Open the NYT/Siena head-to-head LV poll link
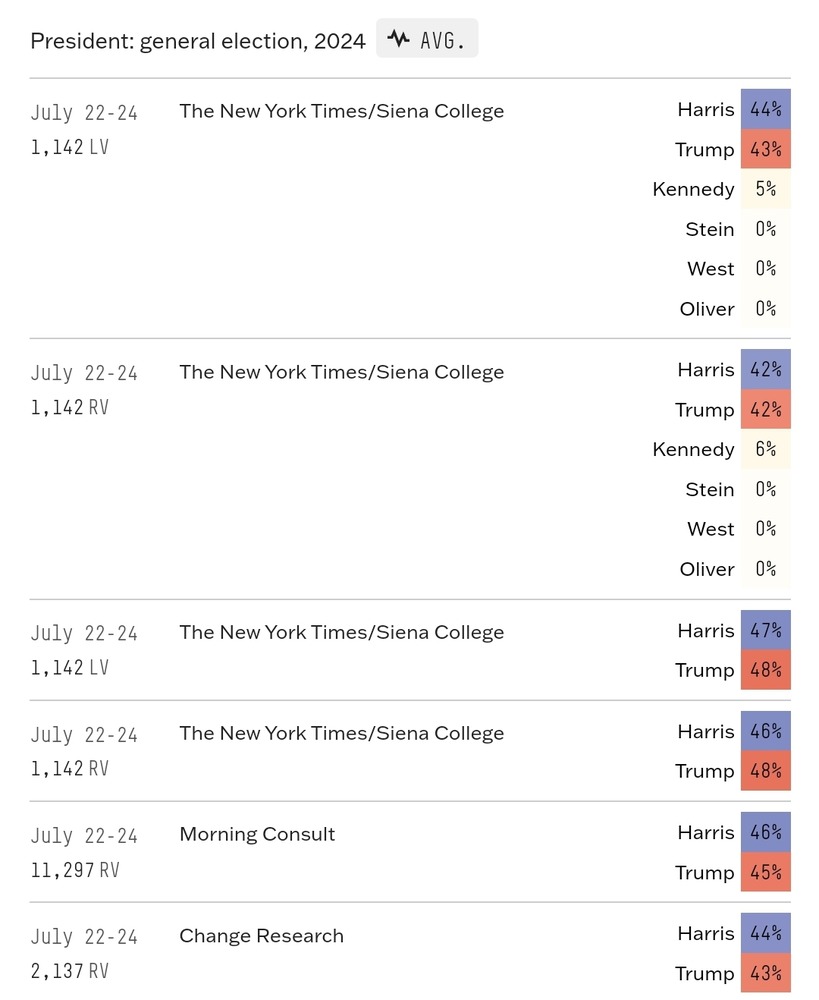The width and height of the screenshot is (819, 1000). 341,632
